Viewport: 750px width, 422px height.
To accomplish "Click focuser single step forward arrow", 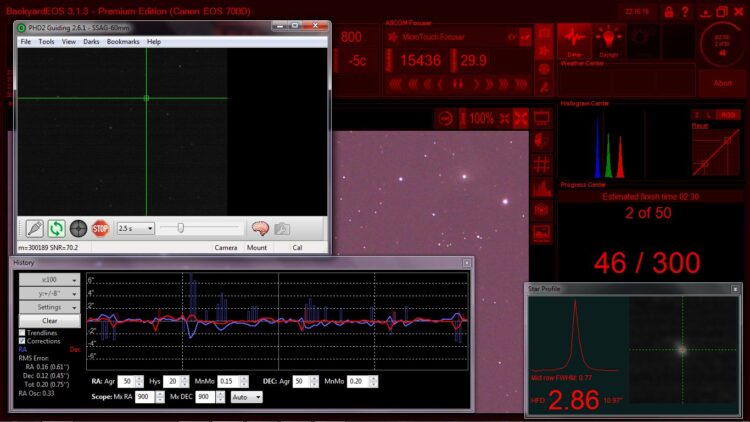I will (476, 85).
